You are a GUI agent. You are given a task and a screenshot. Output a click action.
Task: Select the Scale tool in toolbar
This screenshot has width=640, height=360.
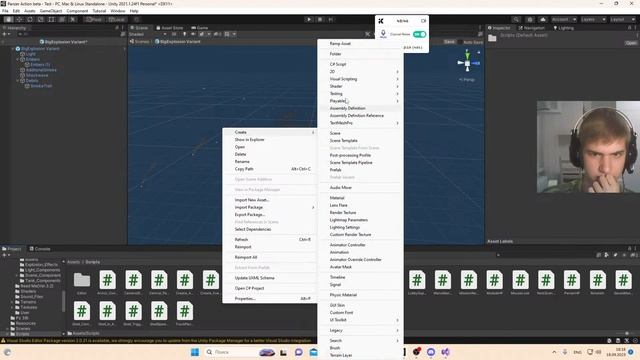(x=40, y=19)
